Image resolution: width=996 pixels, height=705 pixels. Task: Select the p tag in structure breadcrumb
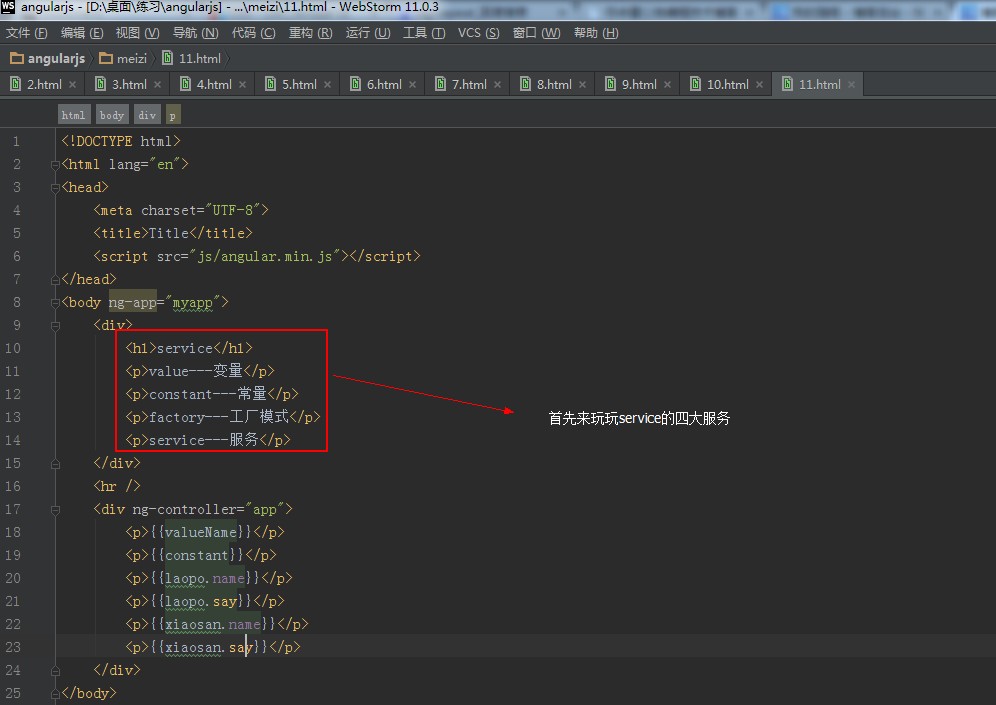point(173,115)
